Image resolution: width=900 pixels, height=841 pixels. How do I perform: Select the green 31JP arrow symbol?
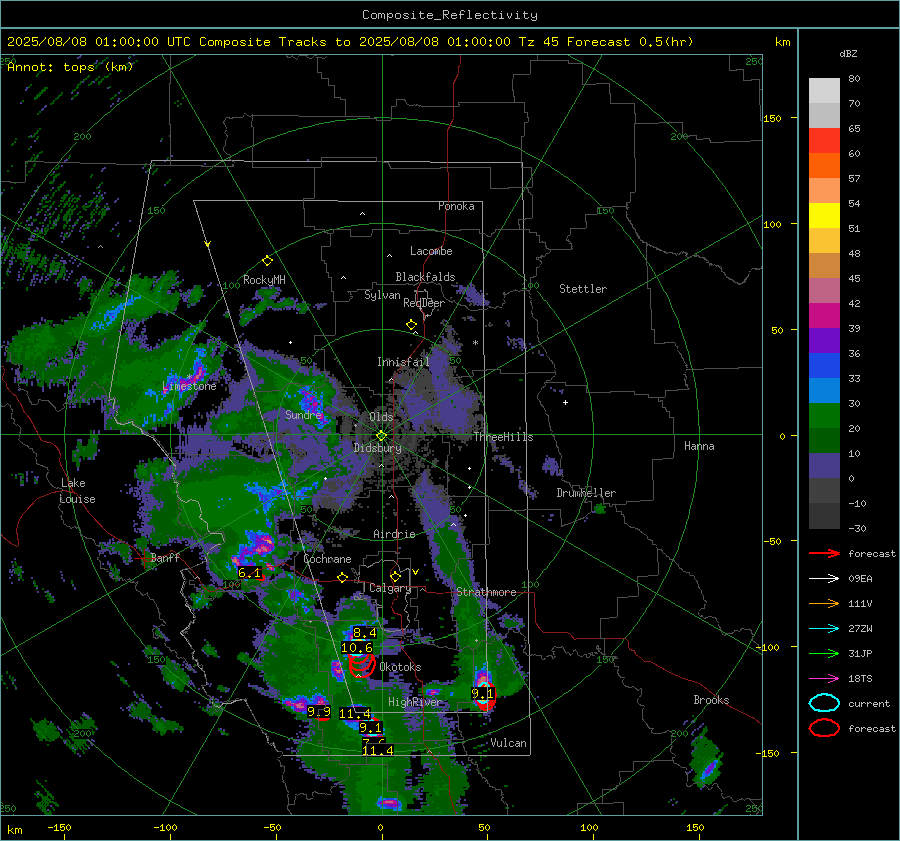824,653
